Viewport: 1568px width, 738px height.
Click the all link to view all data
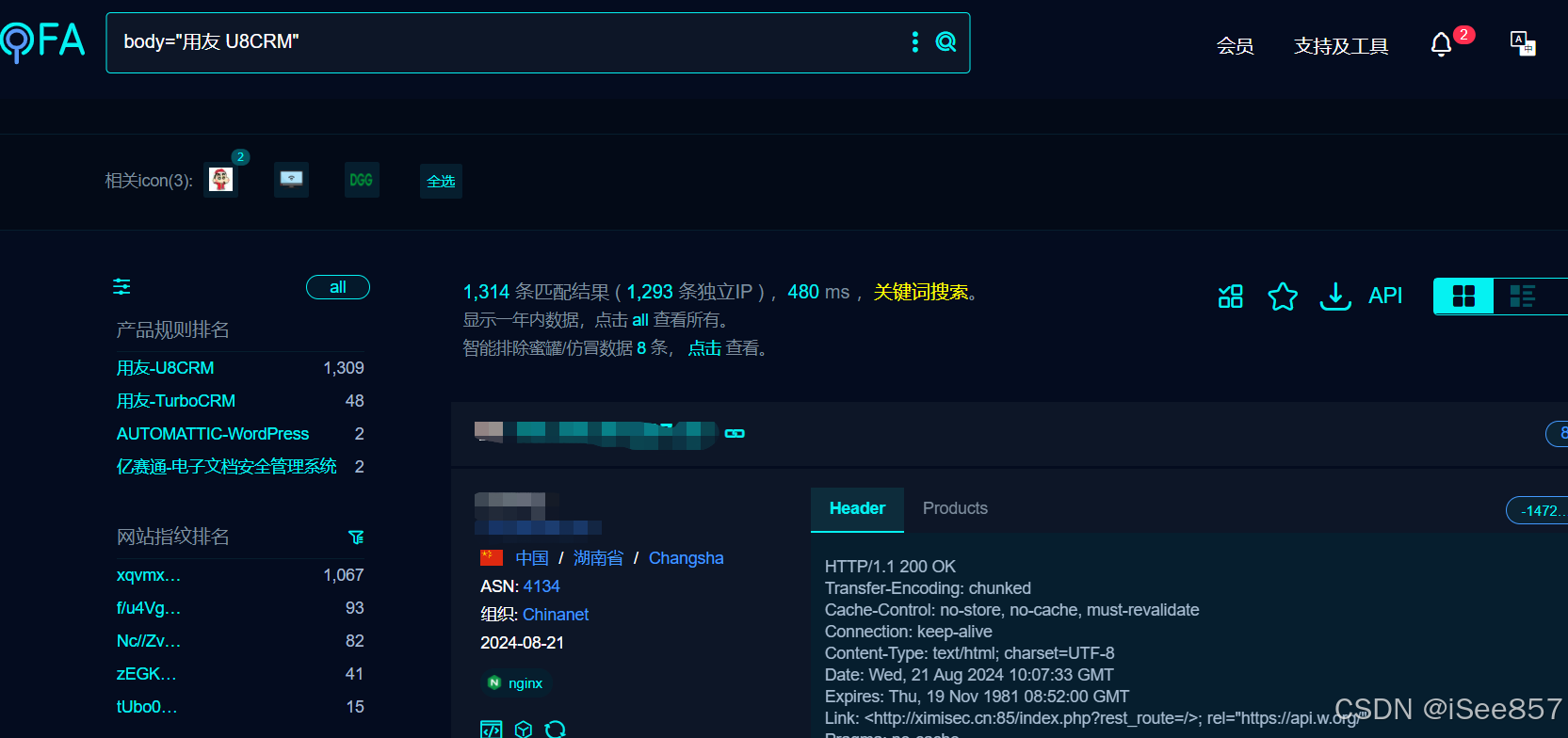[640, 320]
